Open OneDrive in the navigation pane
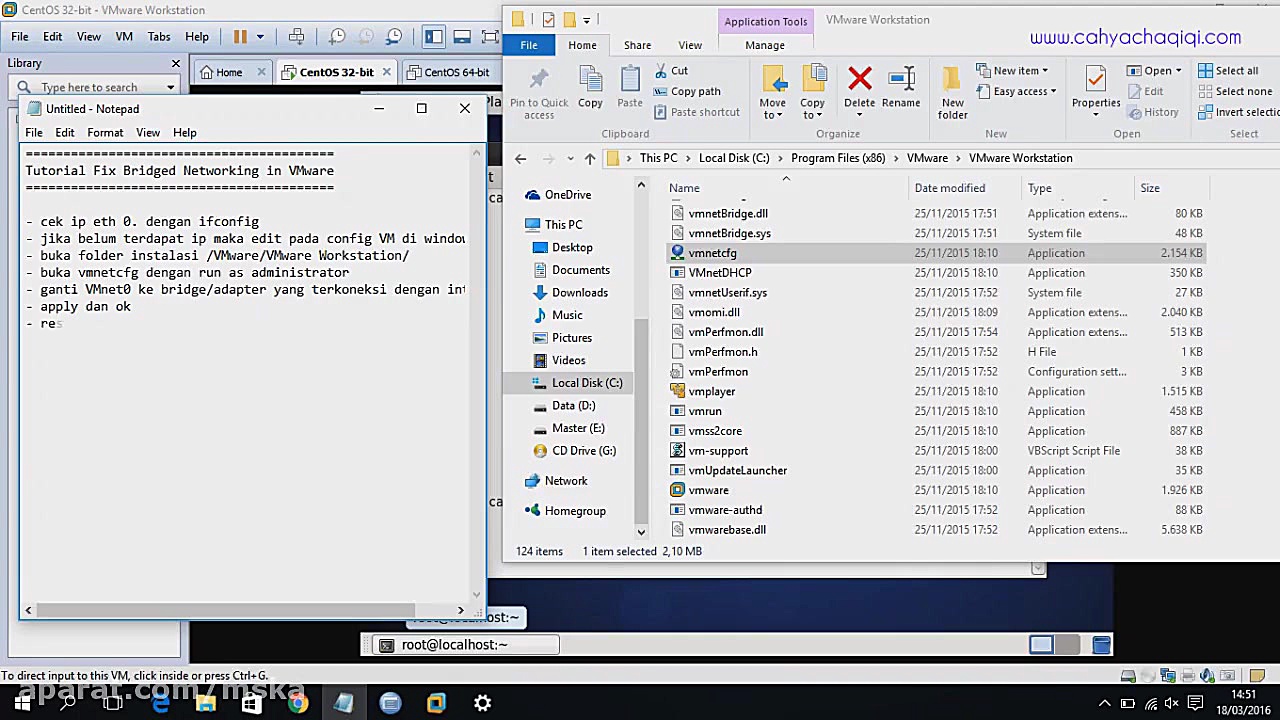 point(568,195)
